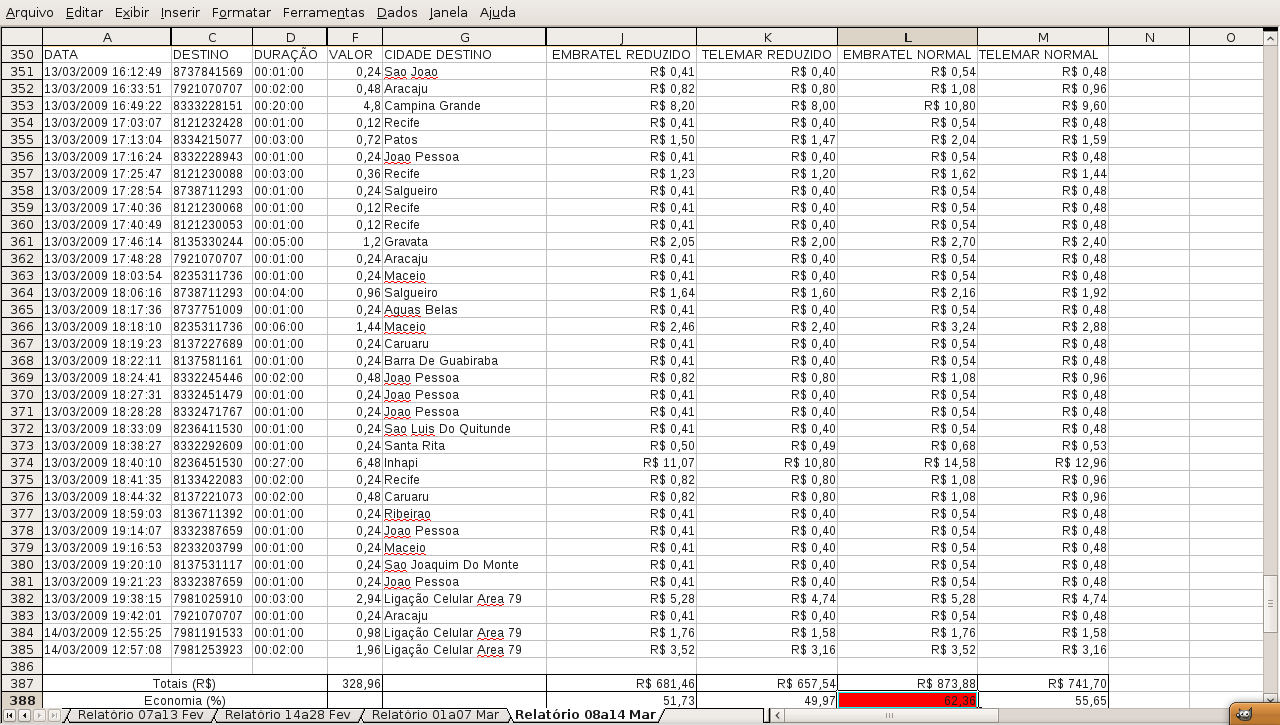Click the last sheet navigation arrow
The height and width of the screenshot is (725, 1280).
[54, 715]
